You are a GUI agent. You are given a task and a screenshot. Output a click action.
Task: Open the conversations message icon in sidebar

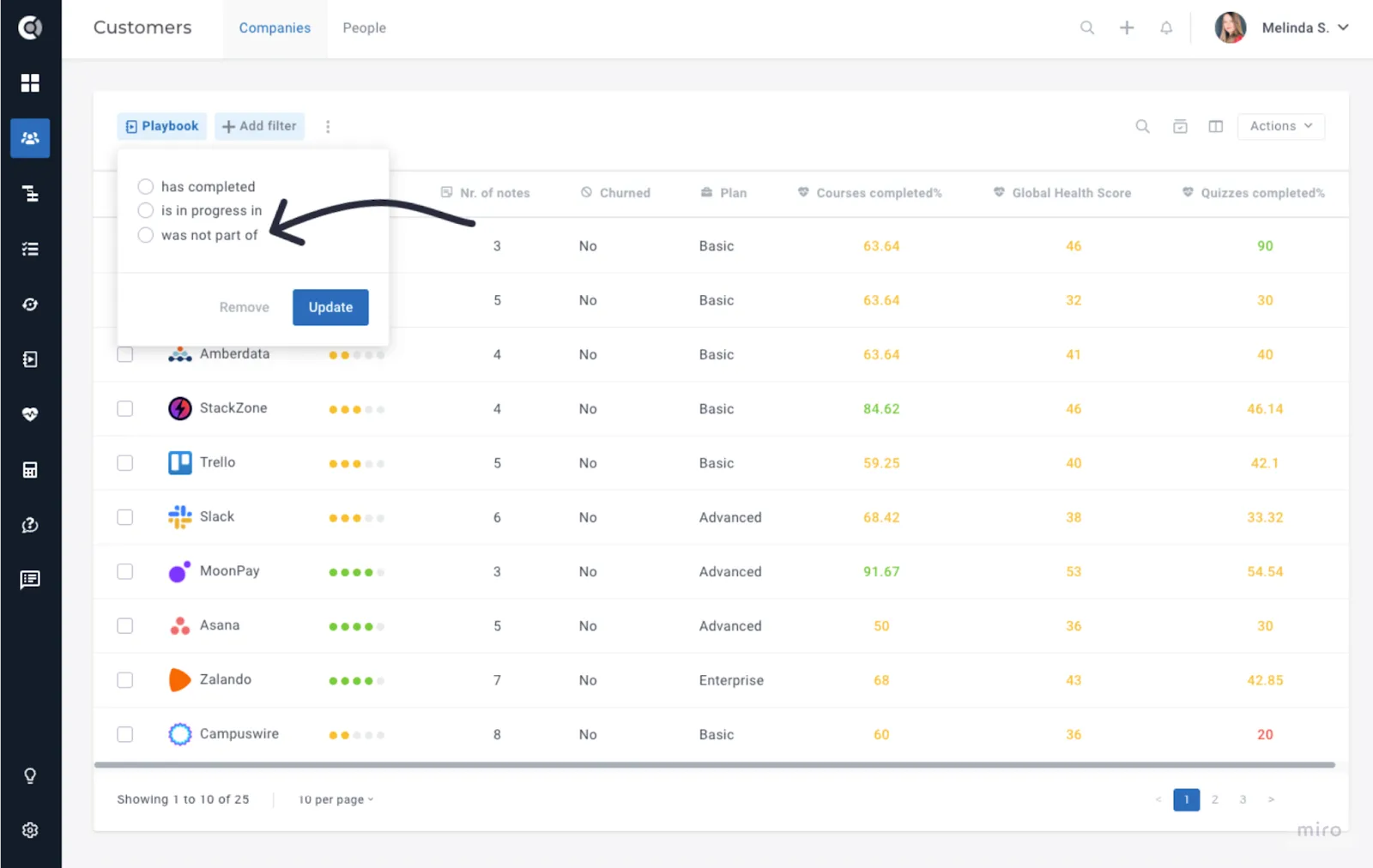point(30,580)
